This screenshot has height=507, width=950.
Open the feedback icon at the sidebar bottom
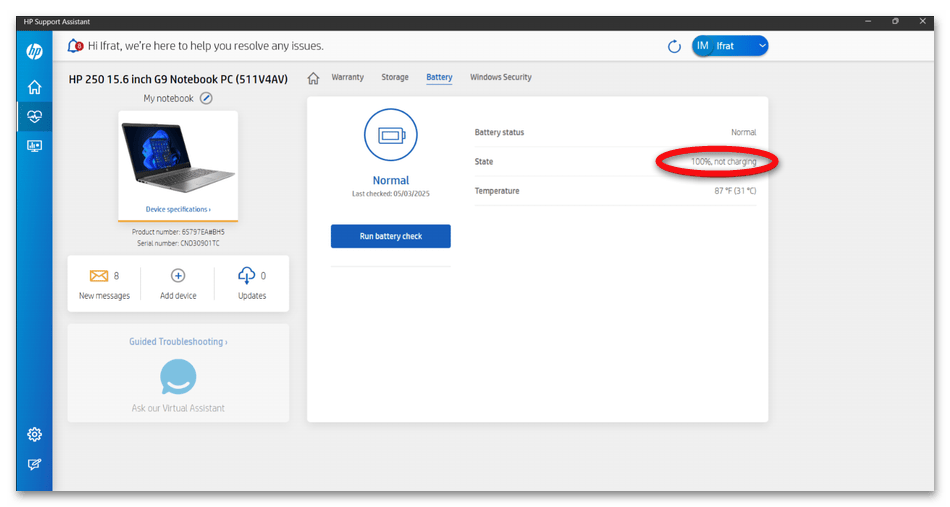pos(35,464)
